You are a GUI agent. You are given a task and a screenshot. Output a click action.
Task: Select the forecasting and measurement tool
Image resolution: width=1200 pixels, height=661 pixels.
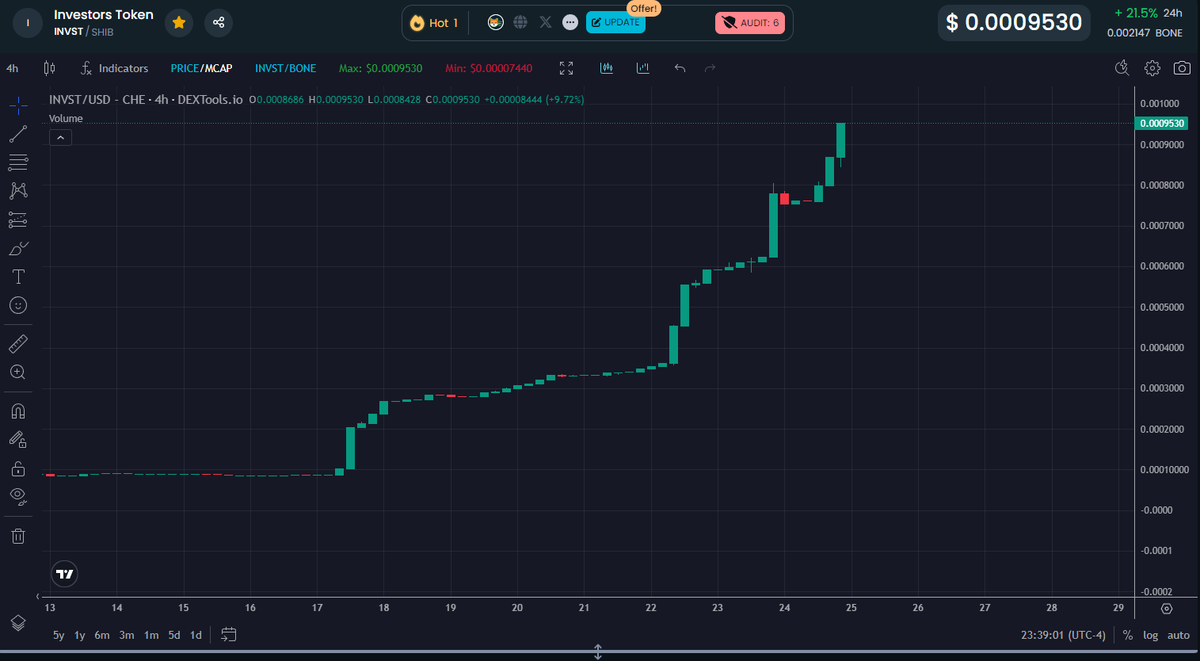(x=18, y=219)
